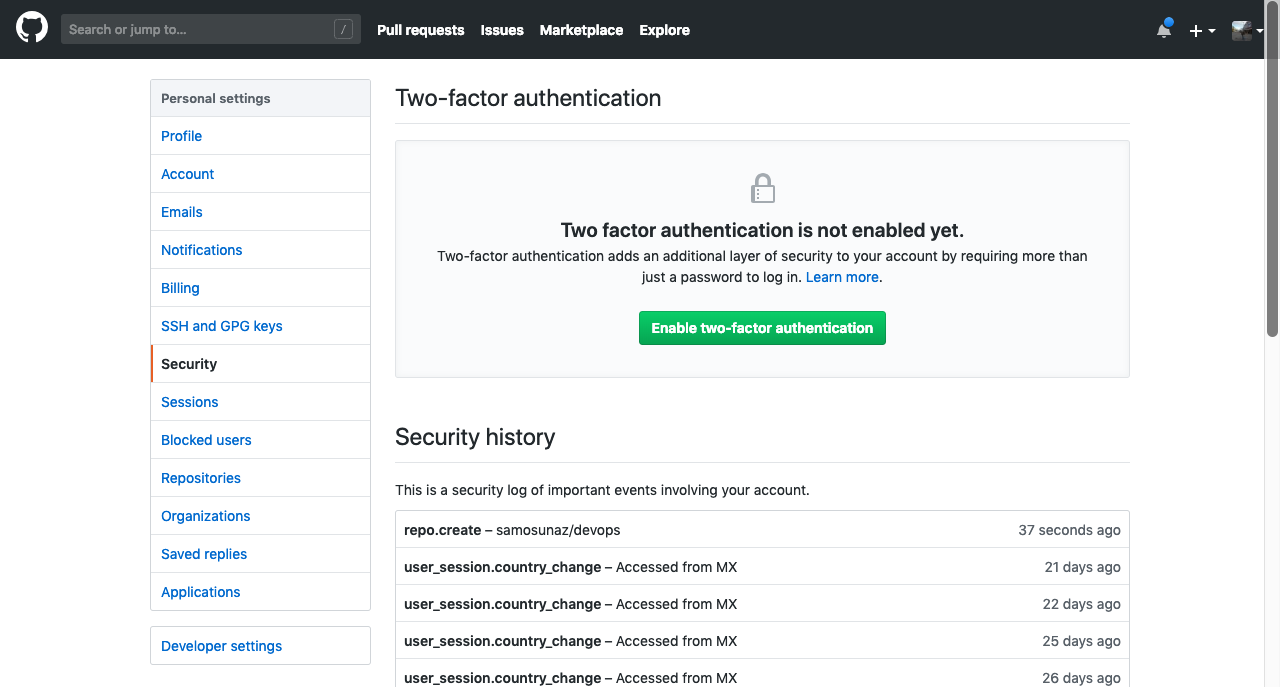This screenshot has height=687, width=1280.
Task: Select SSH and GPG keys settings
Action: coord(221,326)
